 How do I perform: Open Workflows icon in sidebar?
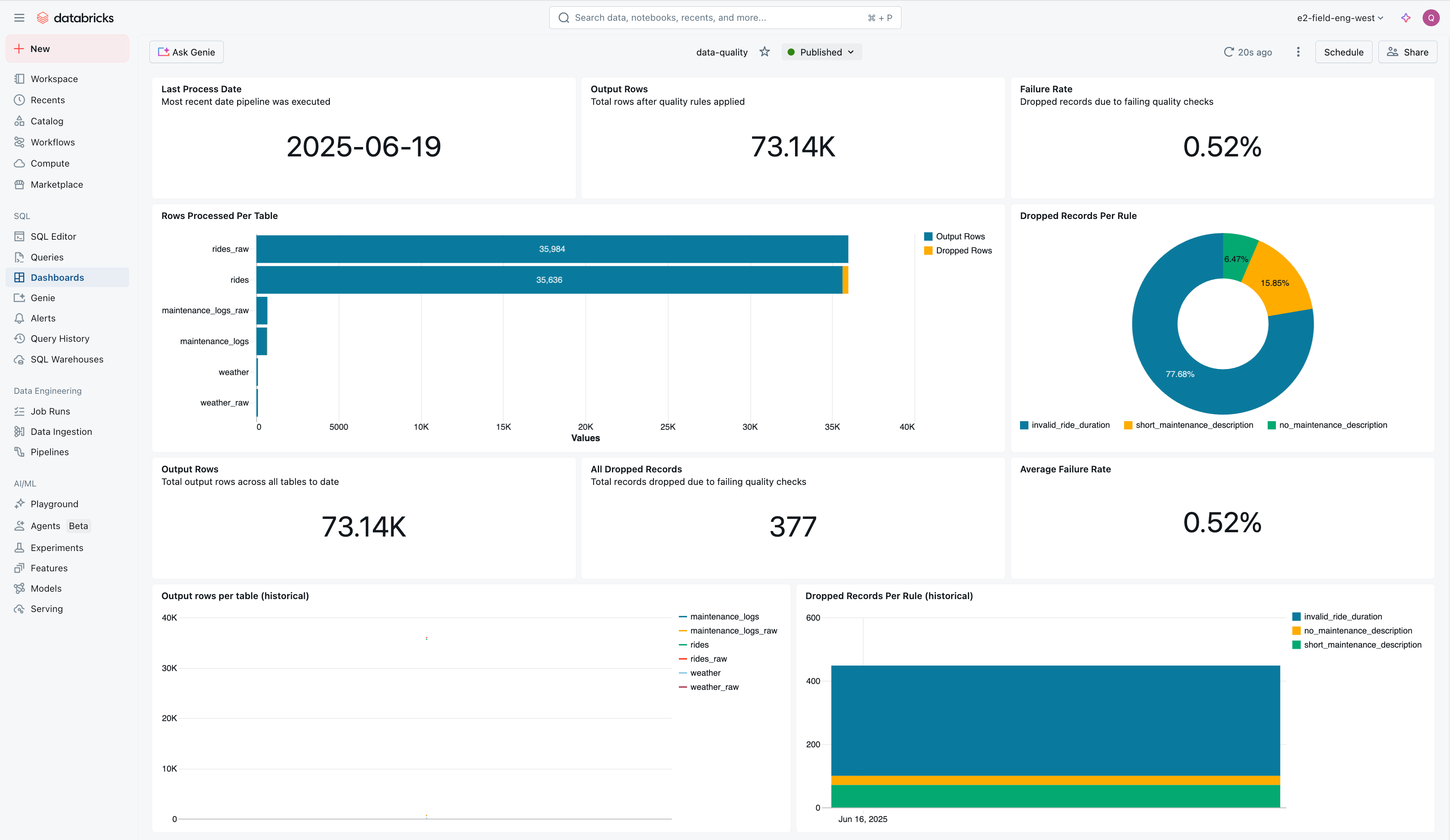20,142
